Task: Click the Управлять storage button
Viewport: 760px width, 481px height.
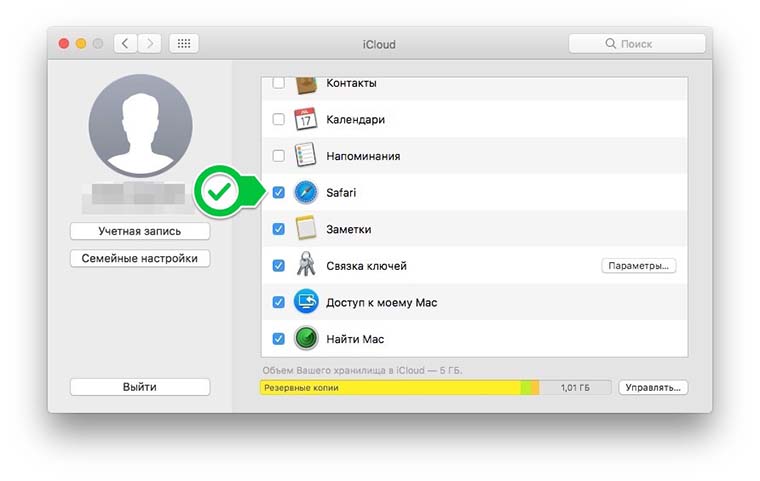Action: tap(653, 387)
